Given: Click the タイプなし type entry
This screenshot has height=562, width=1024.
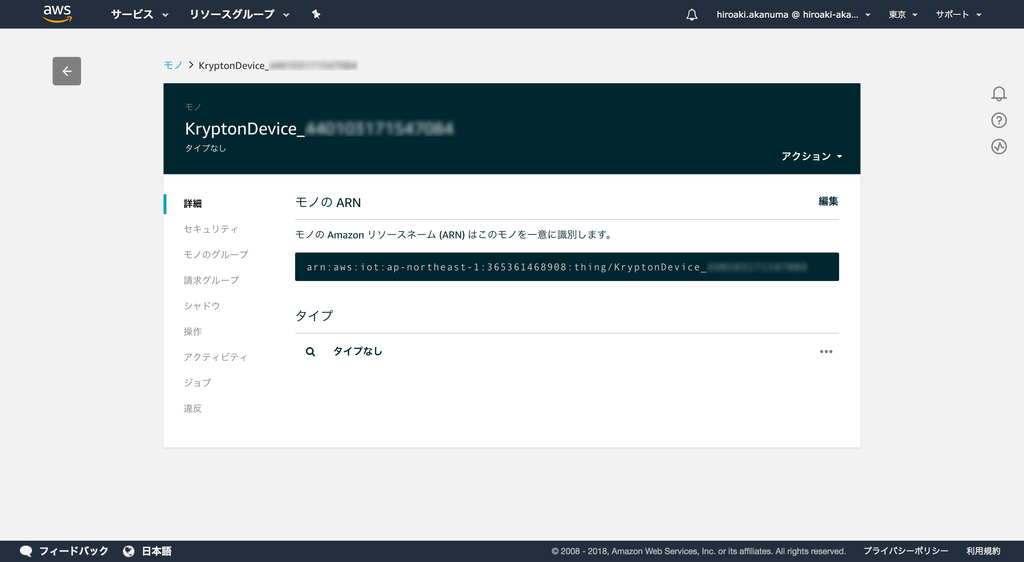Looking at the screenshot, I should (x=357, y=351).
